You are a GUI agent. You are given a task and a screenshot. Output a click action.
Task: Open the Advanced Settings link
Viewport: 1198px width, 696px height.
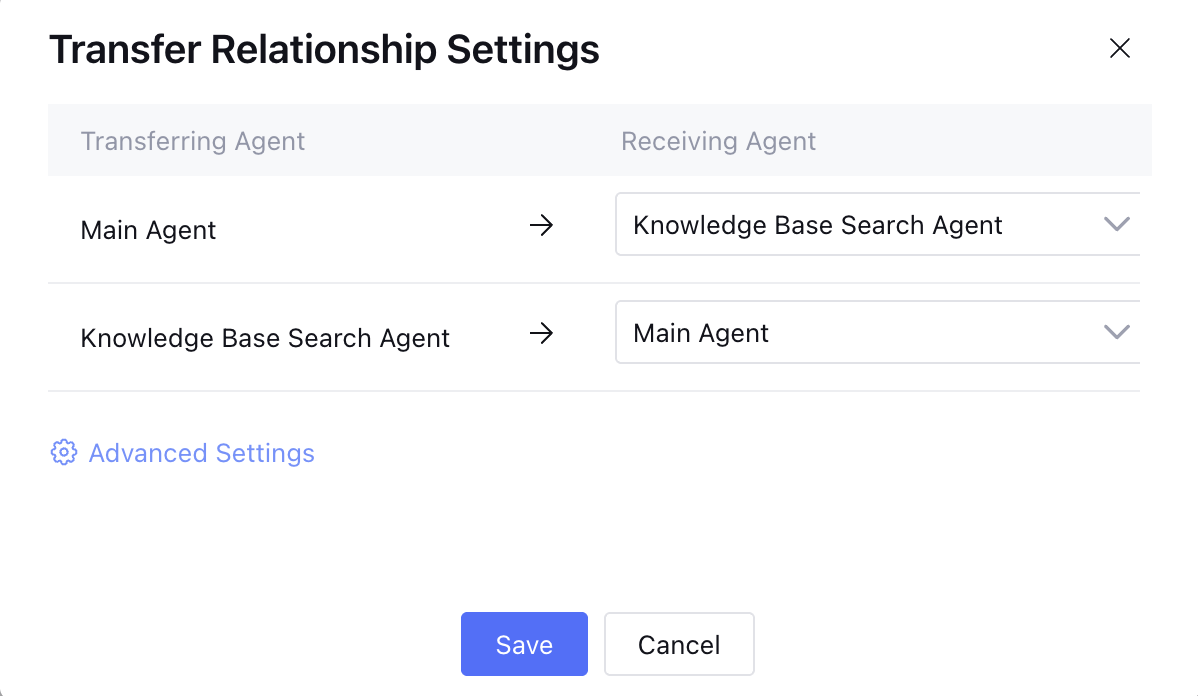201,453
